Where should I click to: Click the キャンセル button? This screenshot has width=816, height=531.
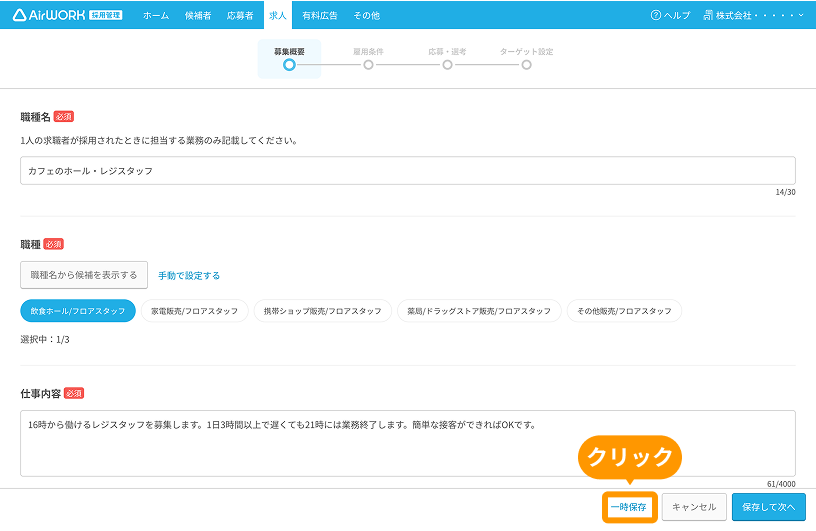[694, 507]
